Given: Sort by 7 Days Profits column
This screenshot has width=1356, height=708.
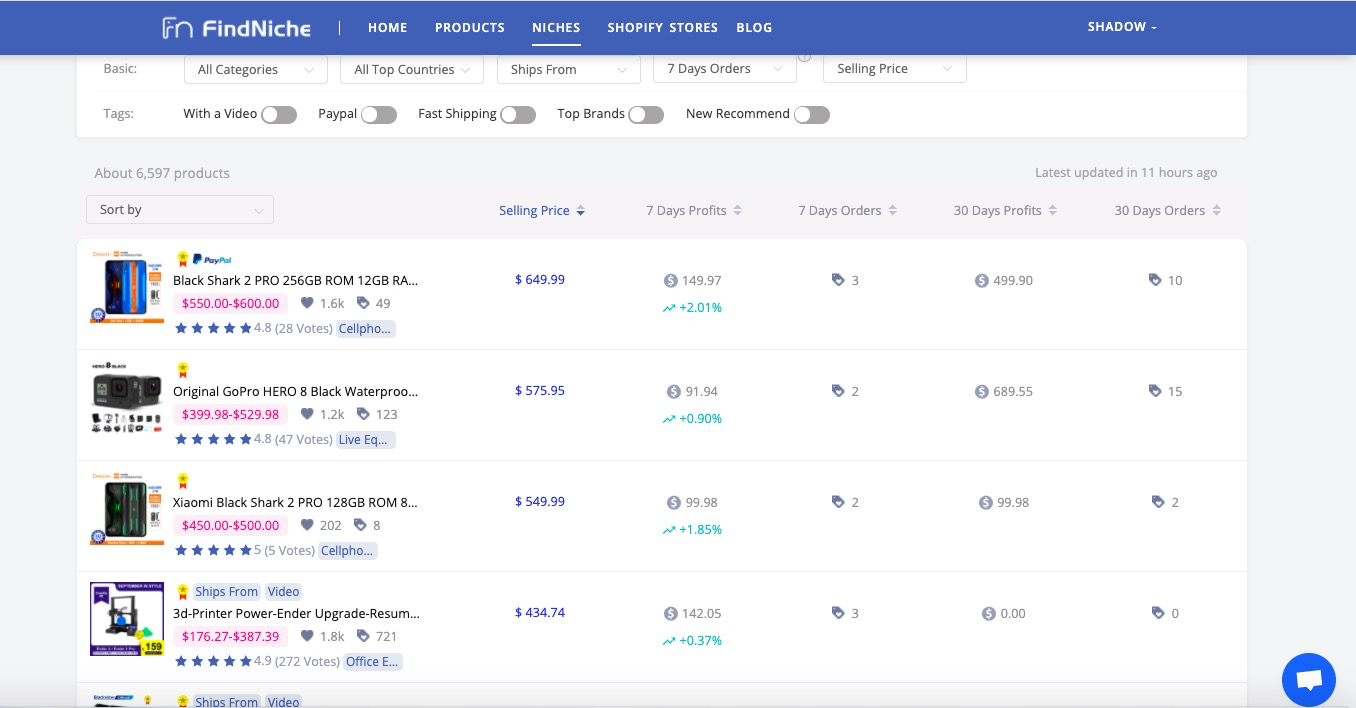Looking at the screenshot, I should point(694,211).
